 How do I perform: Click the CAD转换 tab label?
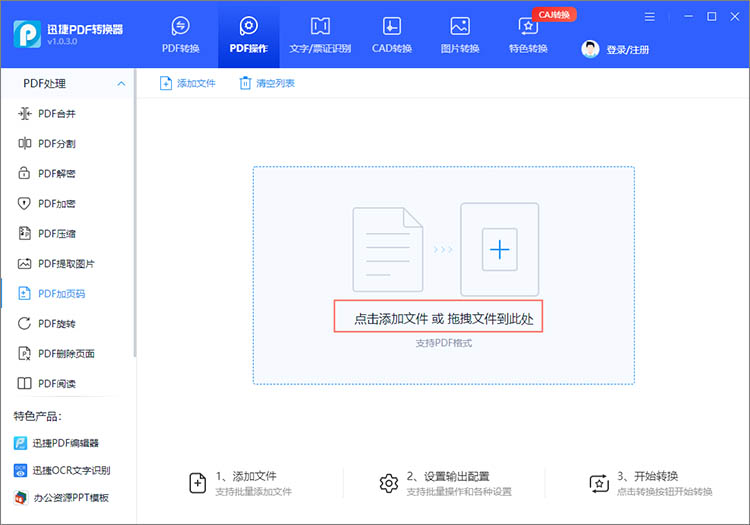[392, 49]
